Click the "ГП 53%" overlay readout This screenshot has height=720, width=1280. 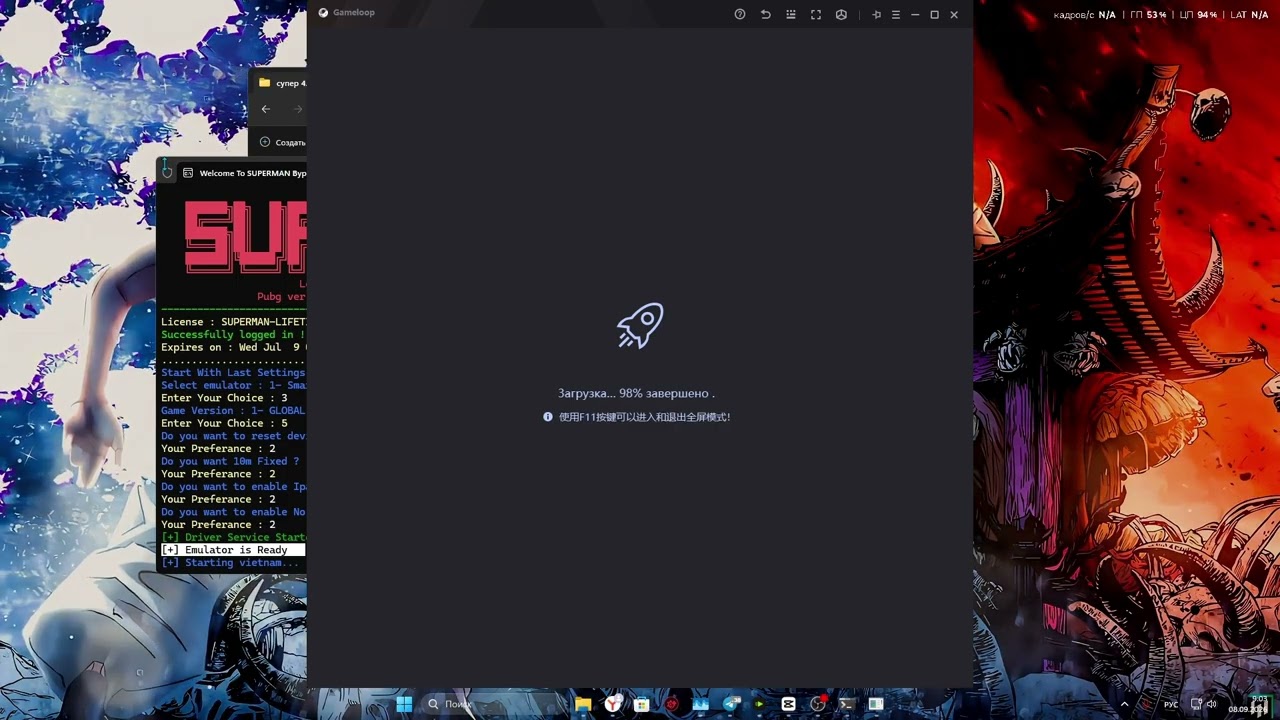pyautogui.click(x=1149, y=15)
